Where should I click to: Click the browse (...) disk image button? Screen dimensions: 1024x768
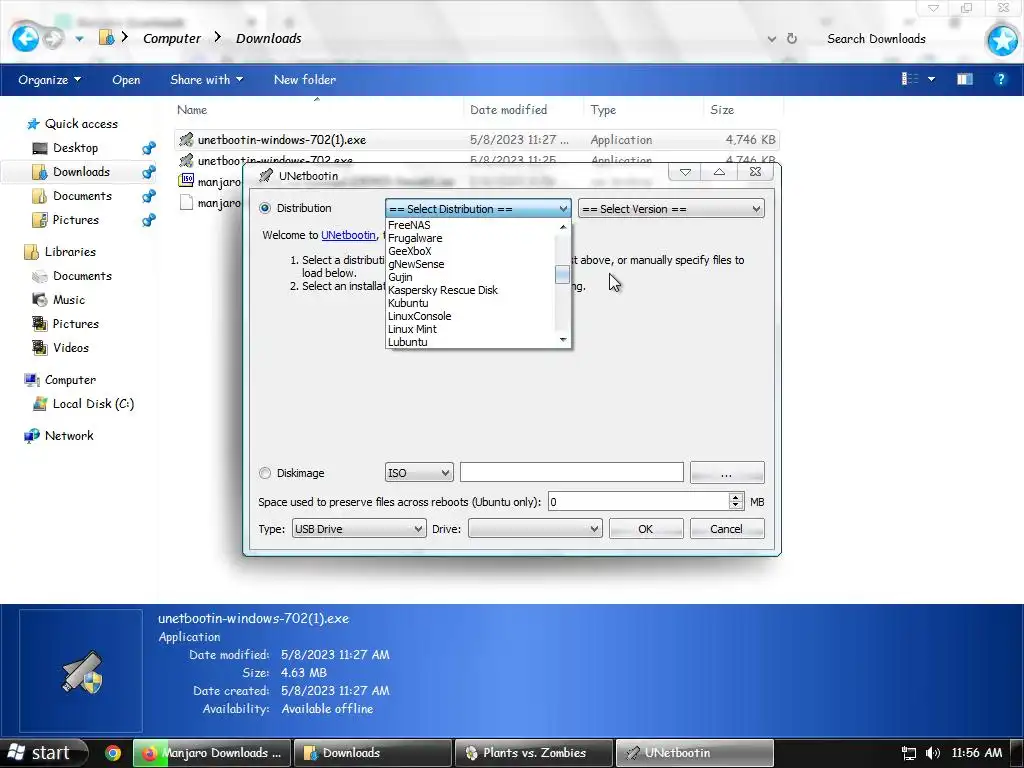coord(726,473)
